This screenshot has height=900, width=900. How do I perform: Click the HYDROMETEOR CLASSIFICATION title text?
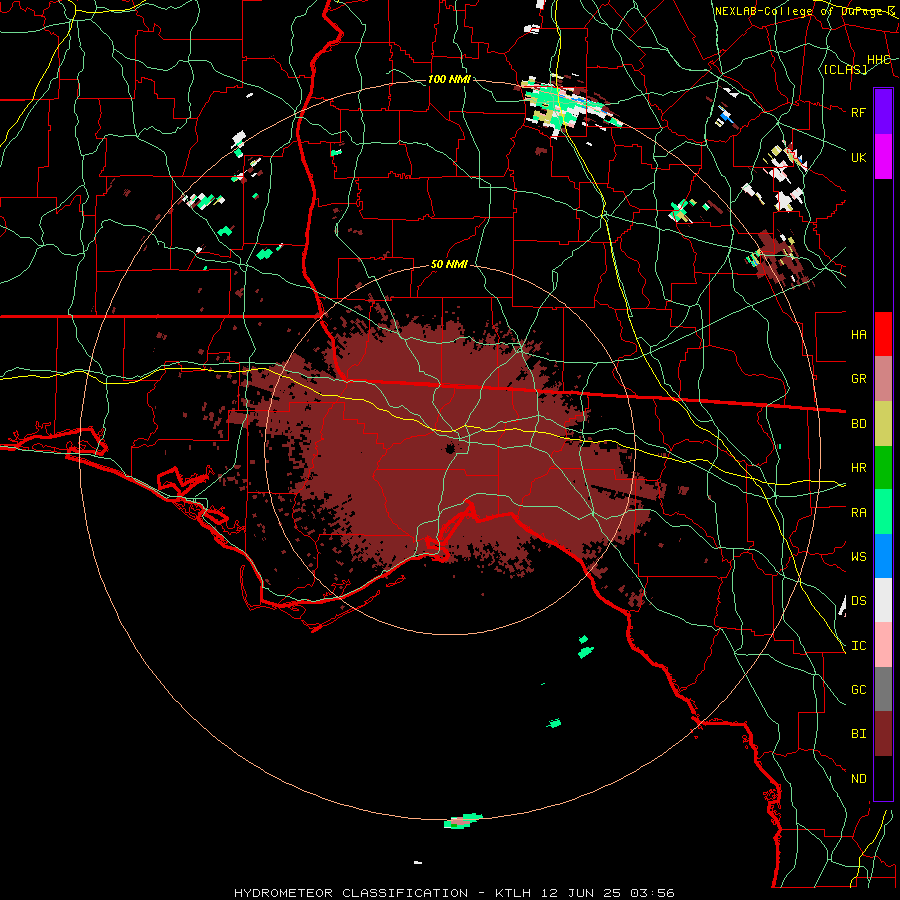[x=351, y=893]
